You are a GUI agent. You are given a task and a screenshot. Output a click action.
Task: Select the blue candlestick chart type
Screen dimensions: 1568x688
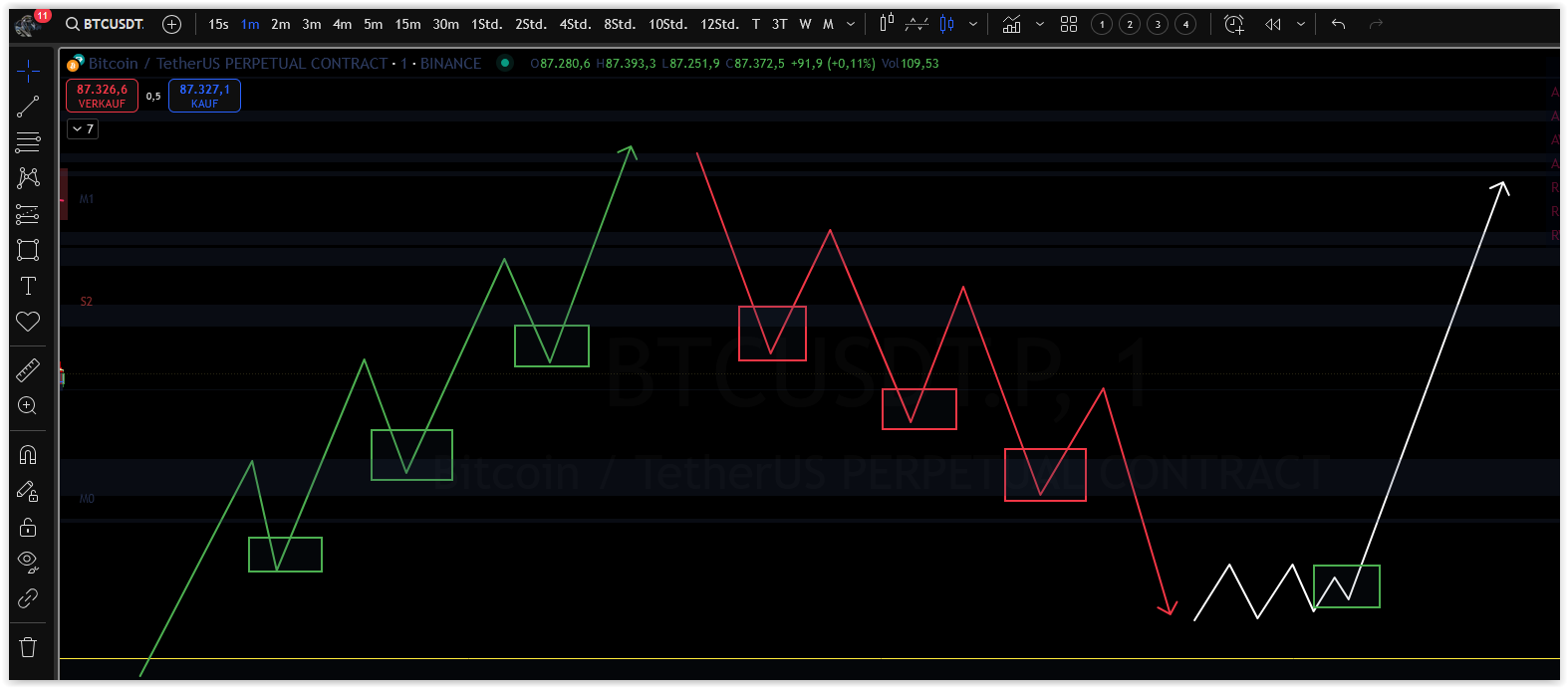point(947,24)
